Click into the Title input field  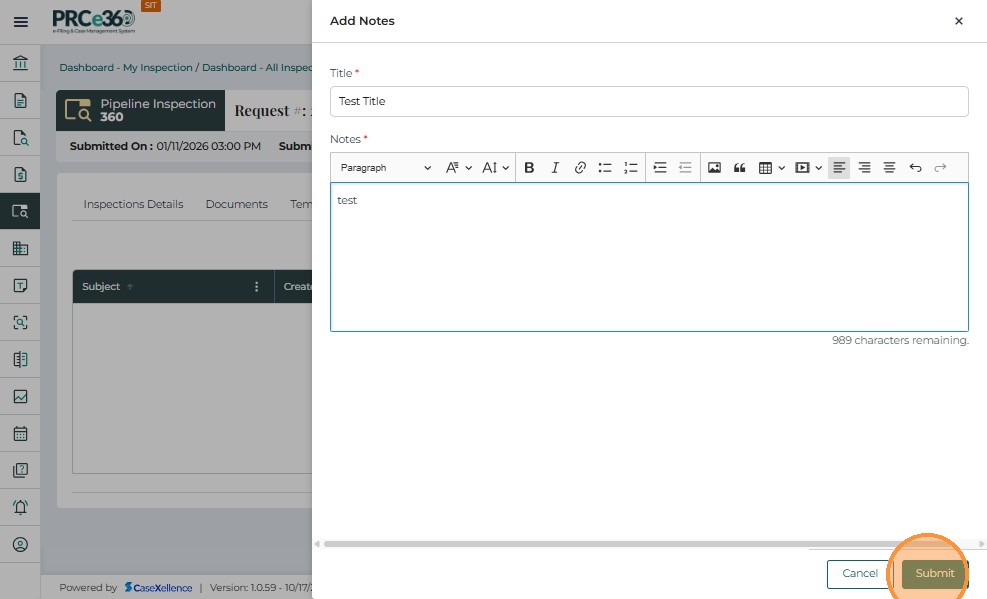649,101
